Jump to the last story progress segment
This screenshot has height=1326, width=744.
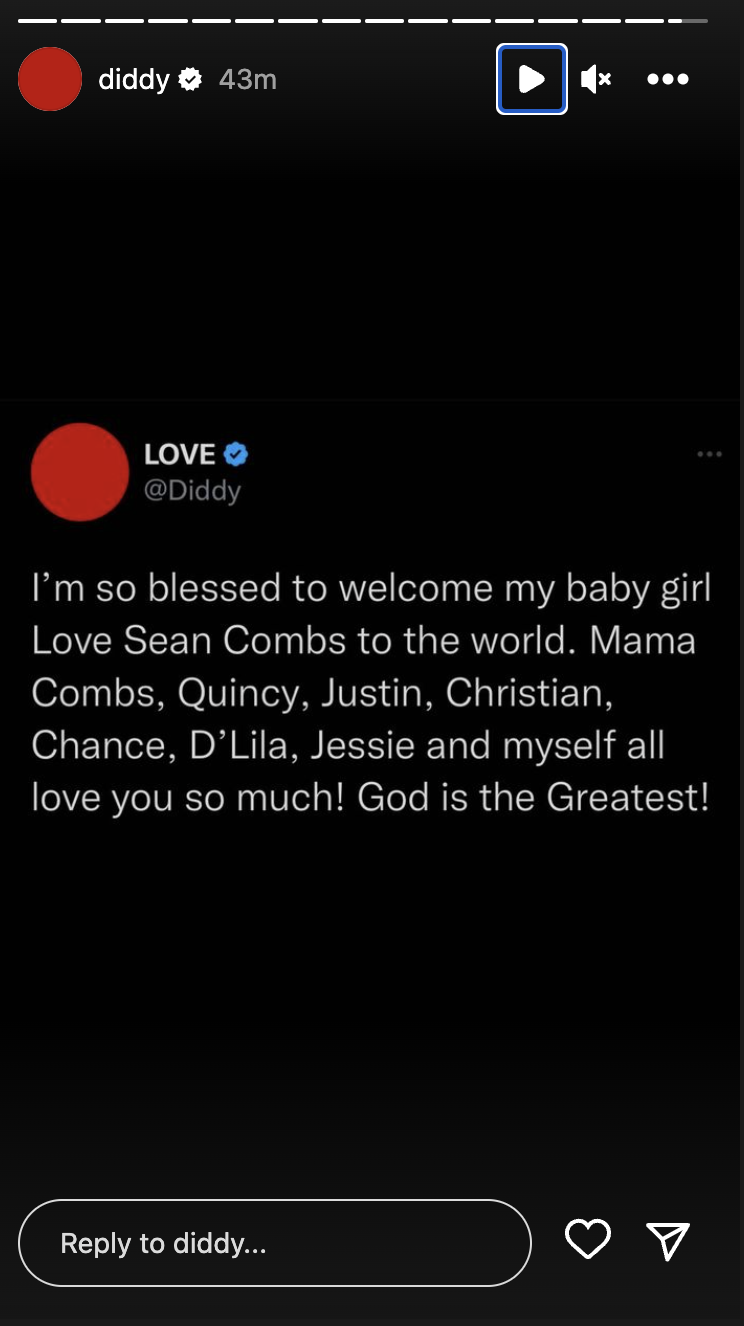coord(688,20)
